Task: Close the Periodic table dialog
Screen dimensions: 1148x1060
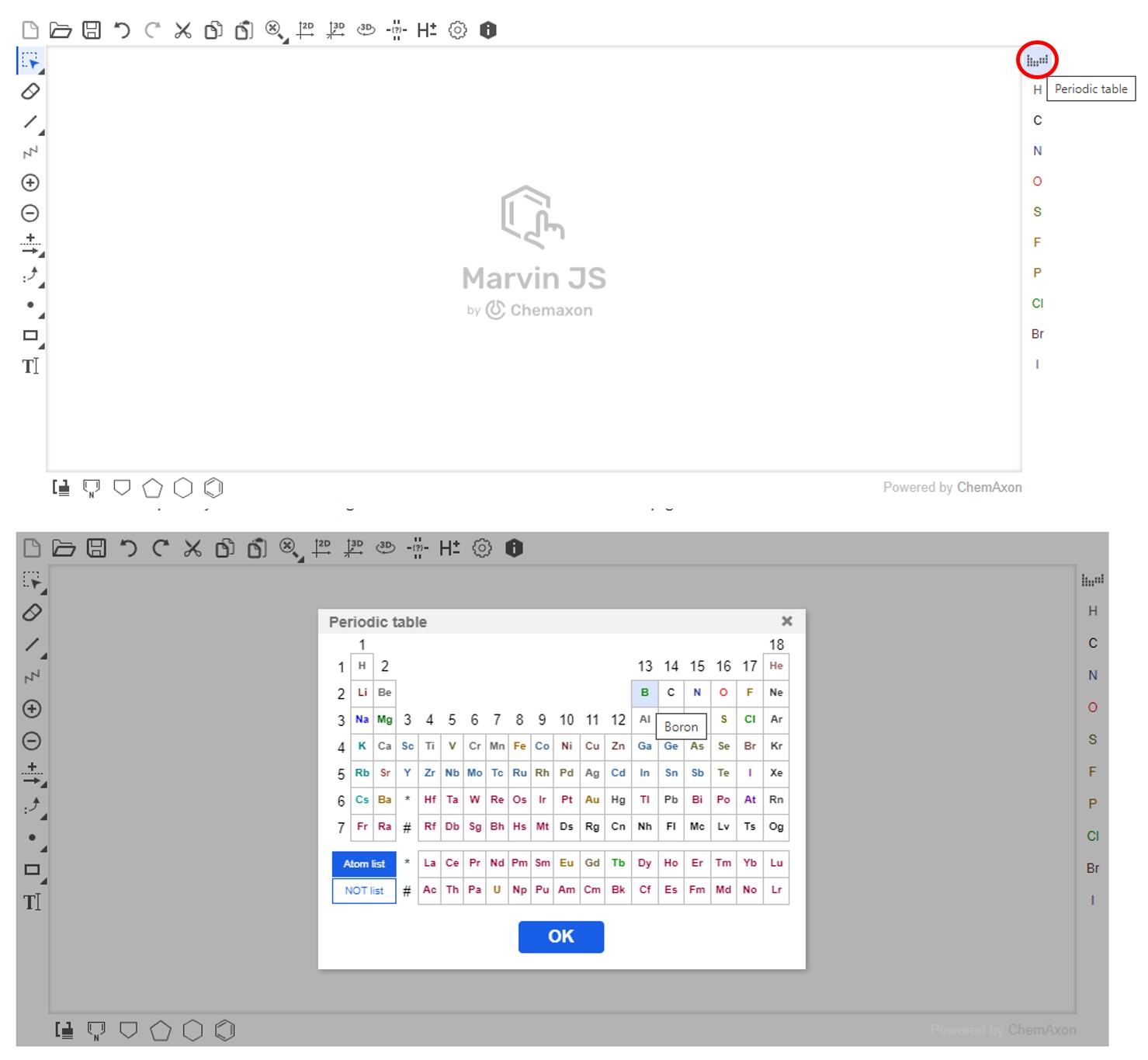Action: click(787, 621)
